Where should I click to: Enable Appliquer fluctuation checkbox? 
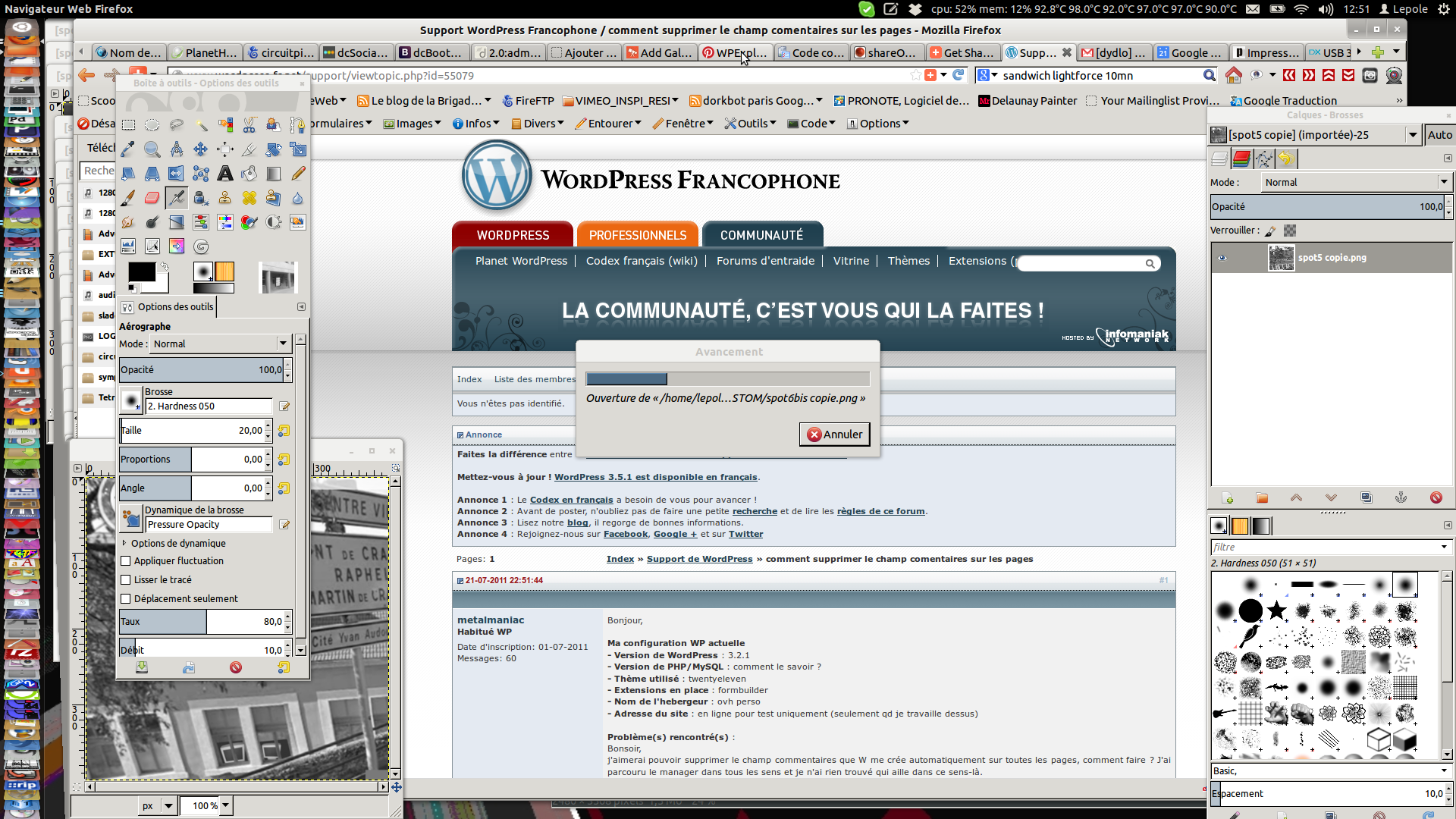pos(126,561)
